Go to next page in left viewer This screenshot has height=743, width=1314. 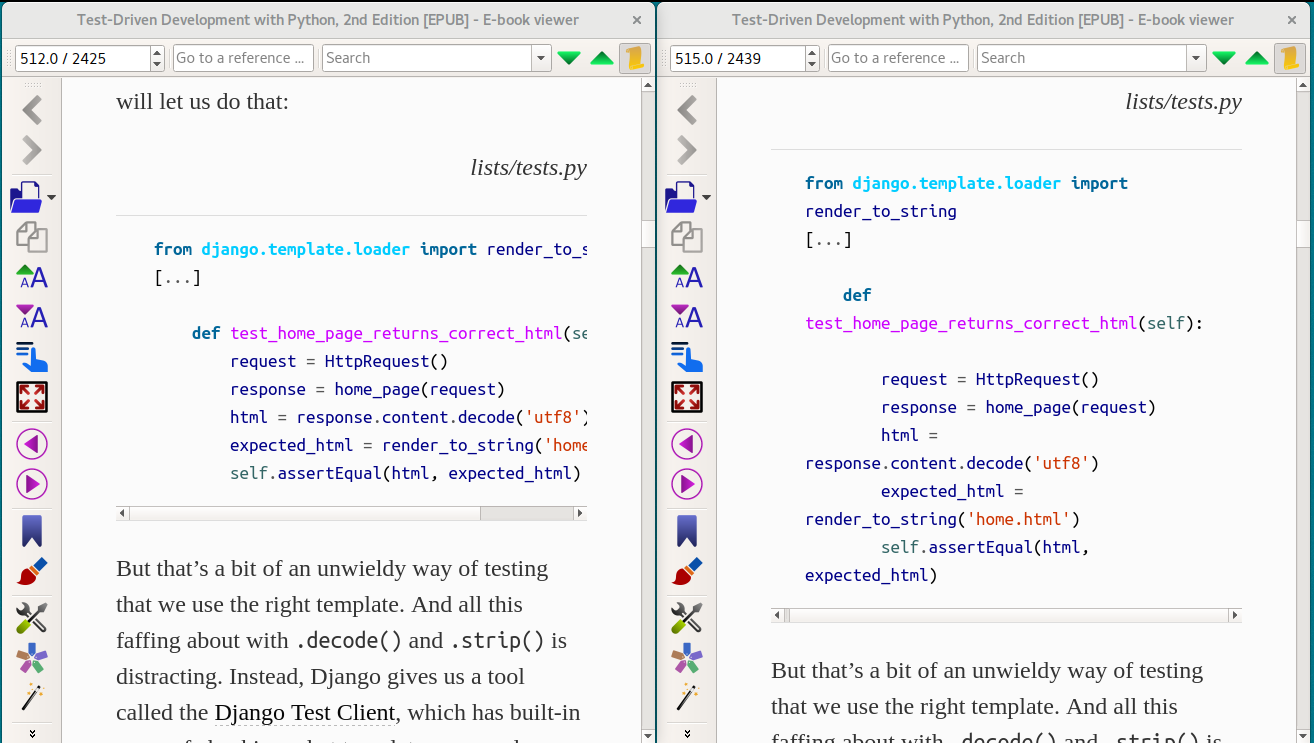tap(32, 484)
